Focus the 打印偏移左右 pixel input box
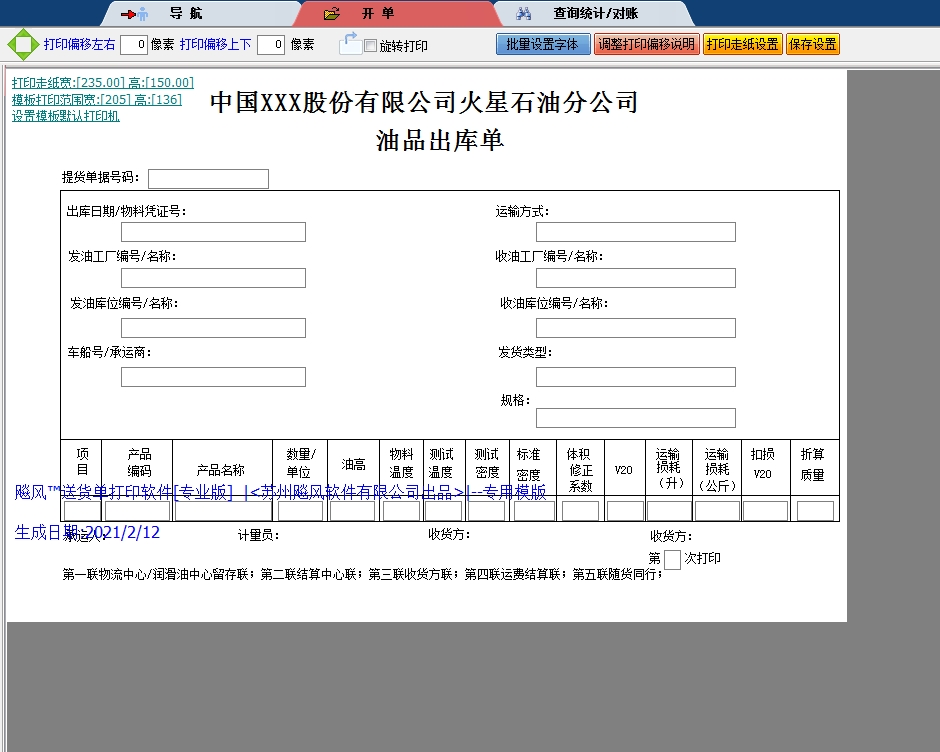This screenshot has width=940, height=752. pos(133,45)
